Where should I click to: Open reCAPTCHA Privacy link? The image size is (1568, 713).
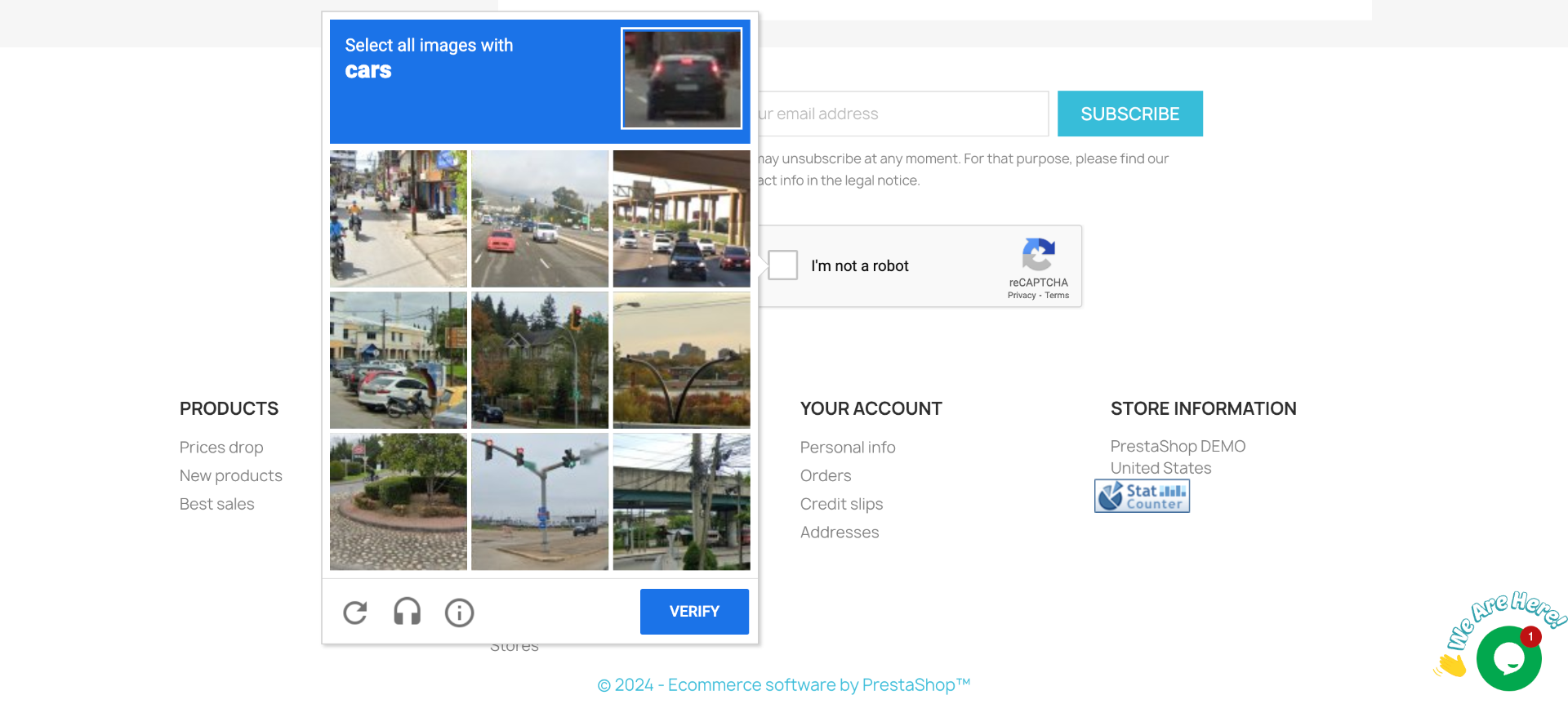click(1022, 296)
